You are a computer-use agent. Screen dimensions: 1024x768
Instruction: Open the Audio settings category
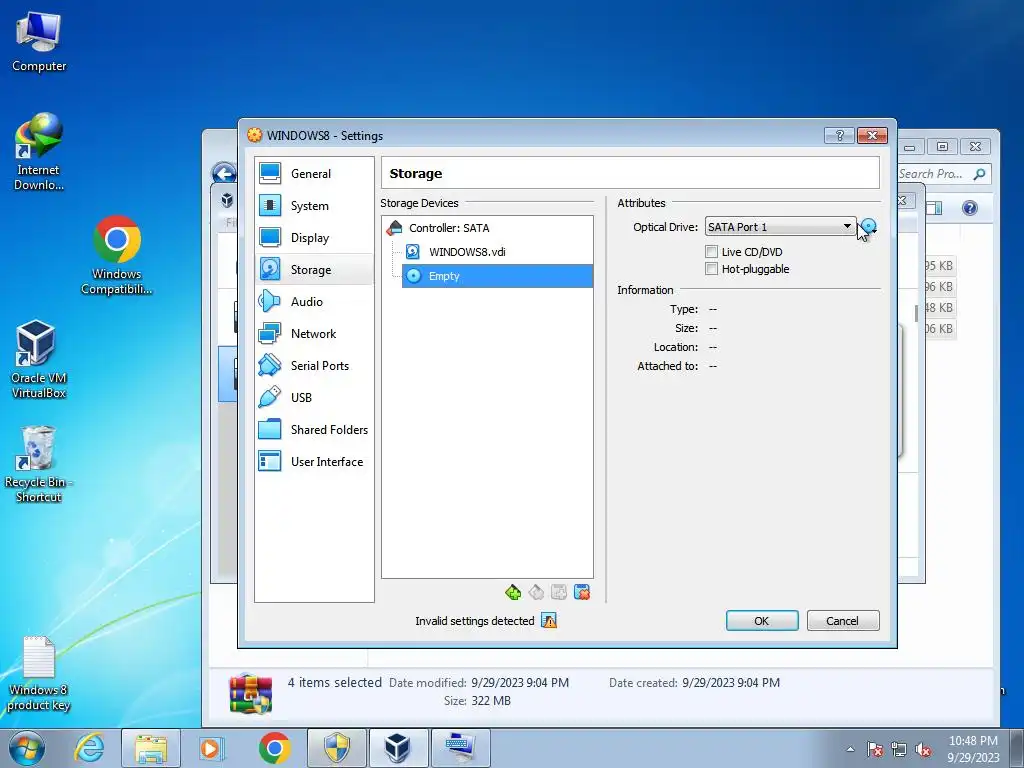point(313,302)
